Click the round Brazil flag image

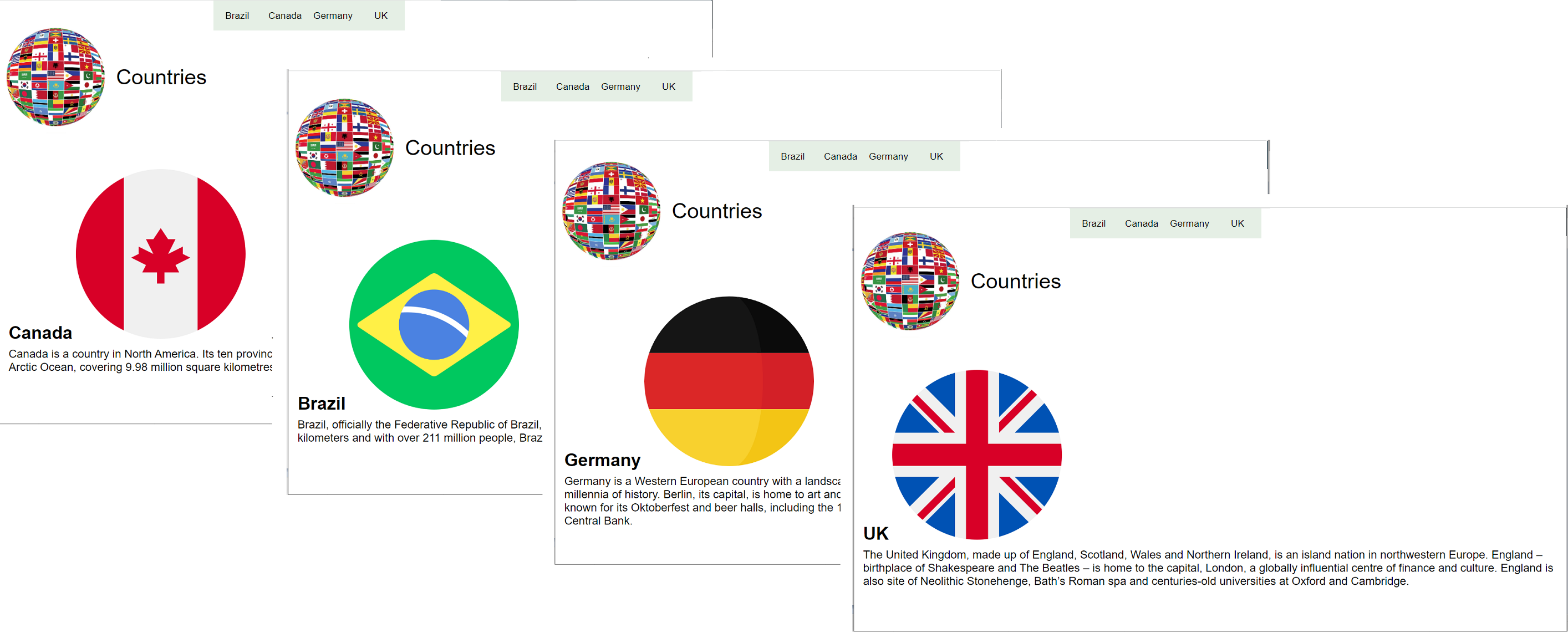click(434, 324)
